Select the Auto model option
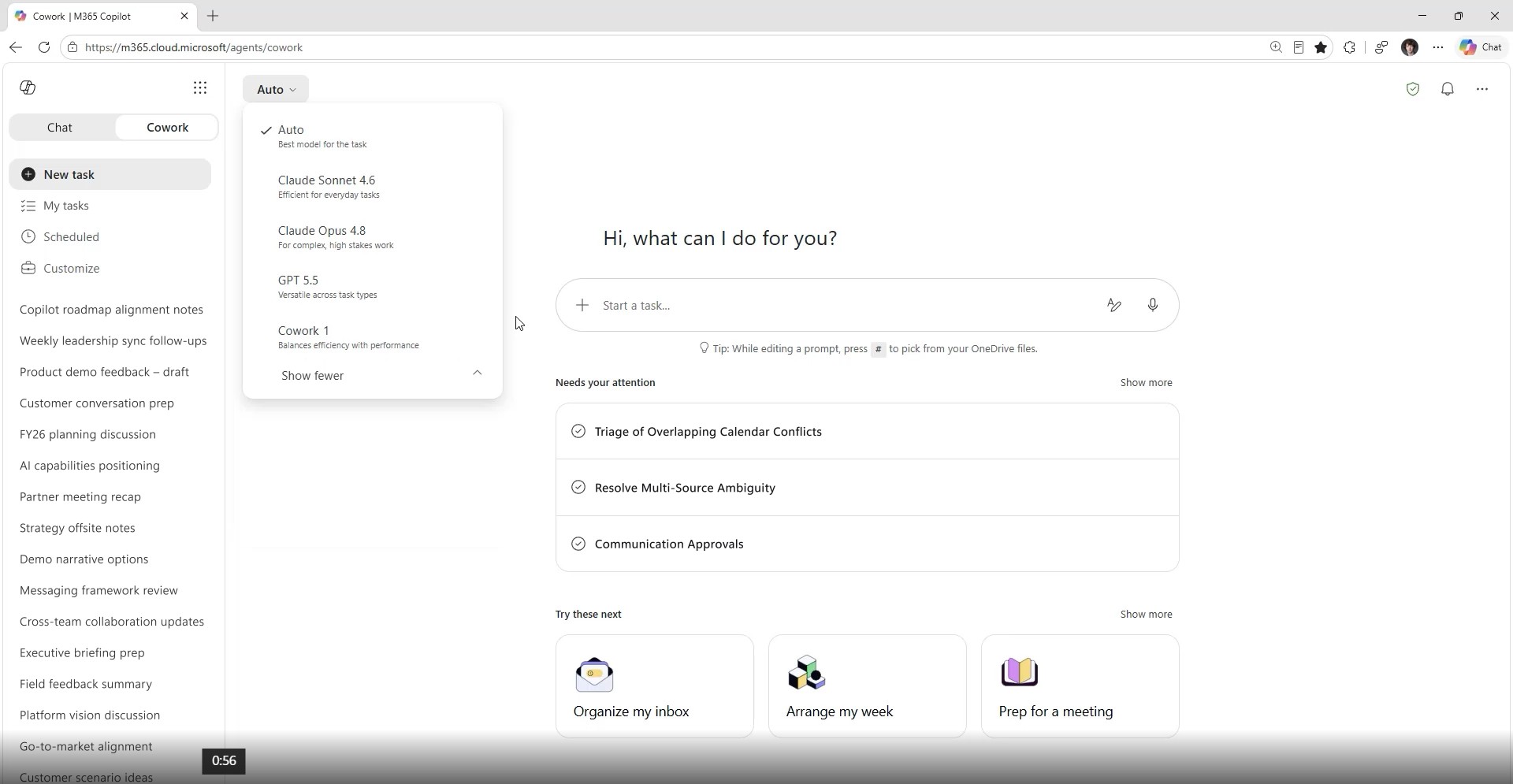Screen dimensions: 1513x784 373,136
